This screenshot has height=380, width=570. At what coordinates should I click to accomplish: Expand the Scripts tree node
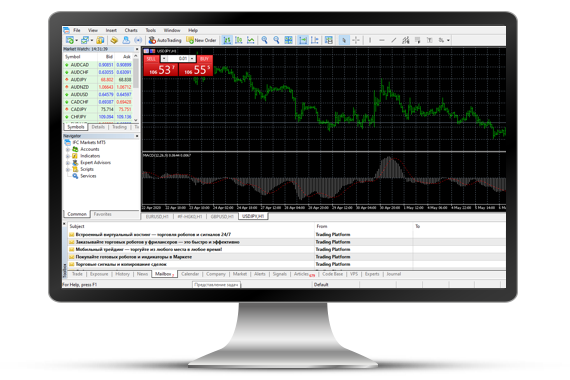click(x=68, y=169)
